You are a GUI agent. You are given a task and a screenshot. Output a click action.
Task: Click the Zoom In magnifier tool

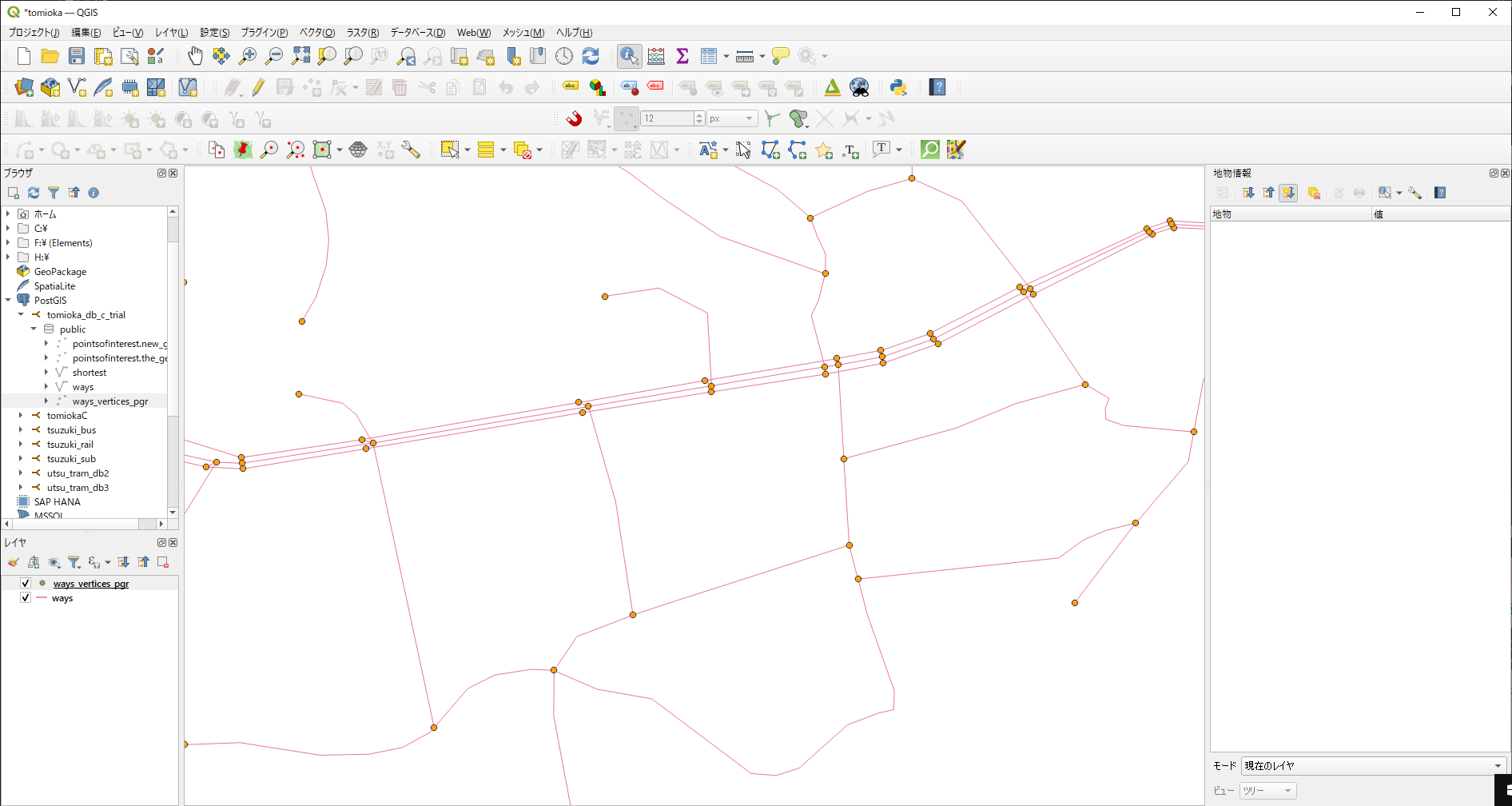click(x=248, y=56)
